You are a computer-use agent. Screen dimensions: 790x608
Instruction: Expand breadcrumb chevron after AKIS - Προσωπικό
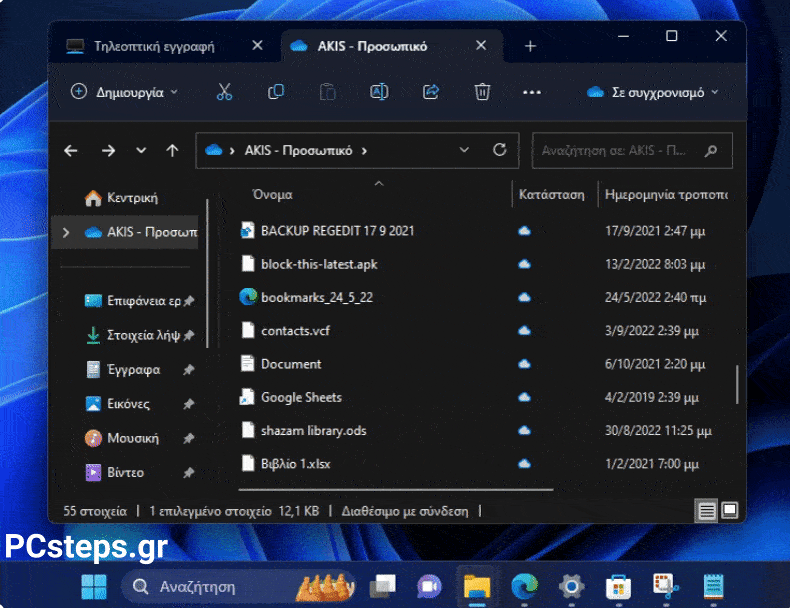364,151
